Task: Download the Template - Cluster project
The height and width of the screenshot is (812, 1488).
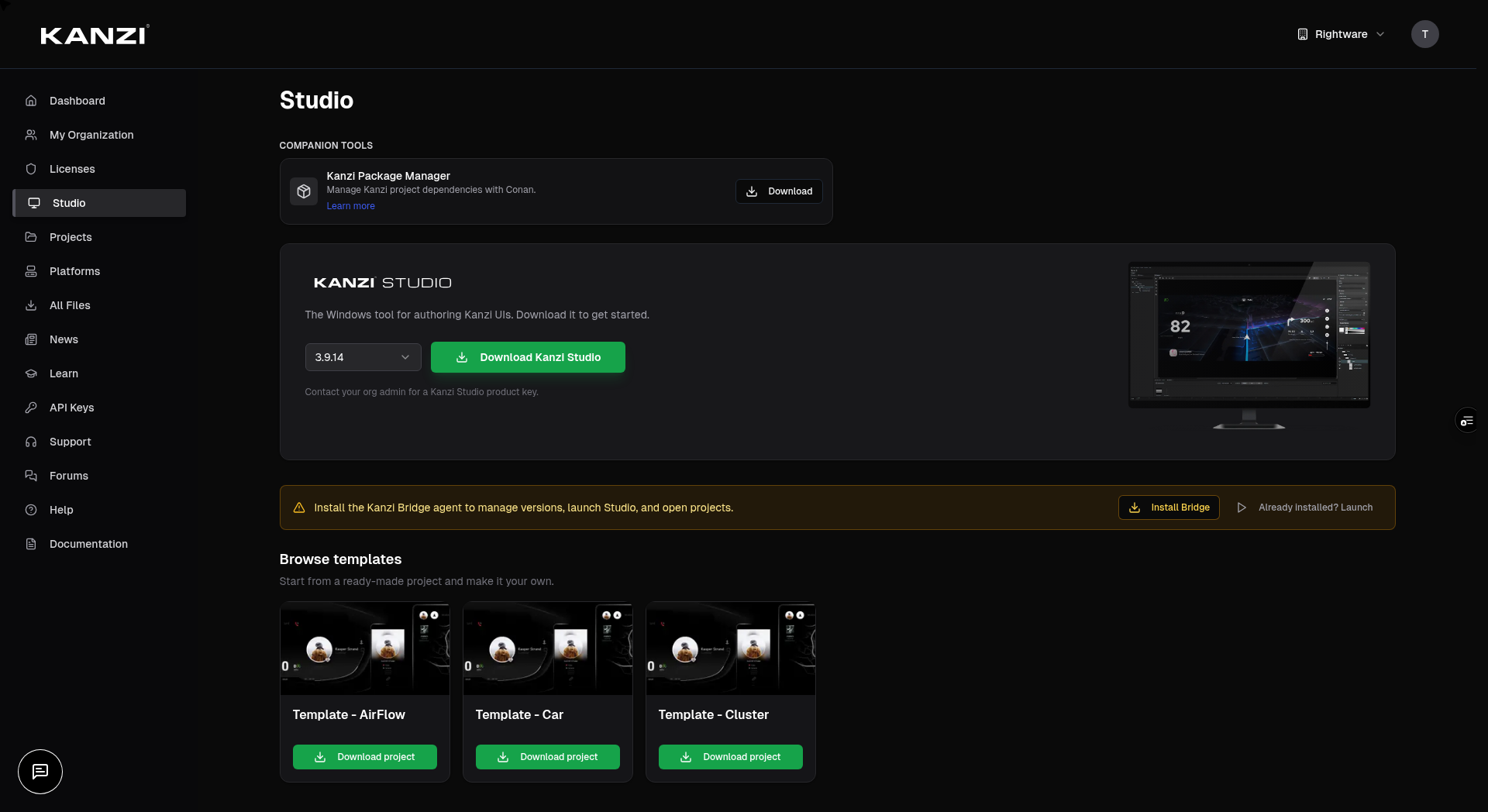Action: point(731,757)
